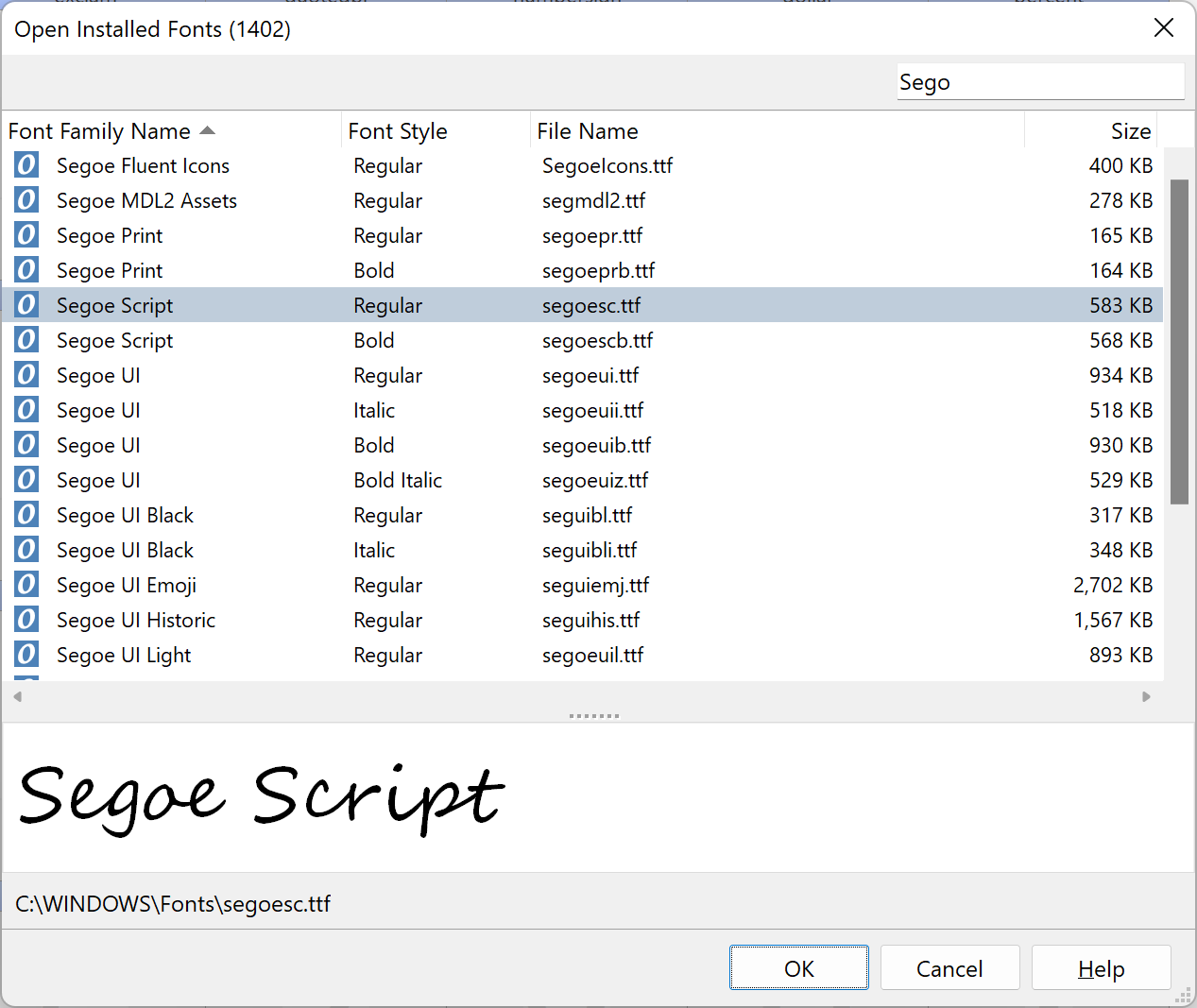Click the font icon on the seguibl.ttf row
This screenshot has height=1008, width=1197.
tap(26, 515)
